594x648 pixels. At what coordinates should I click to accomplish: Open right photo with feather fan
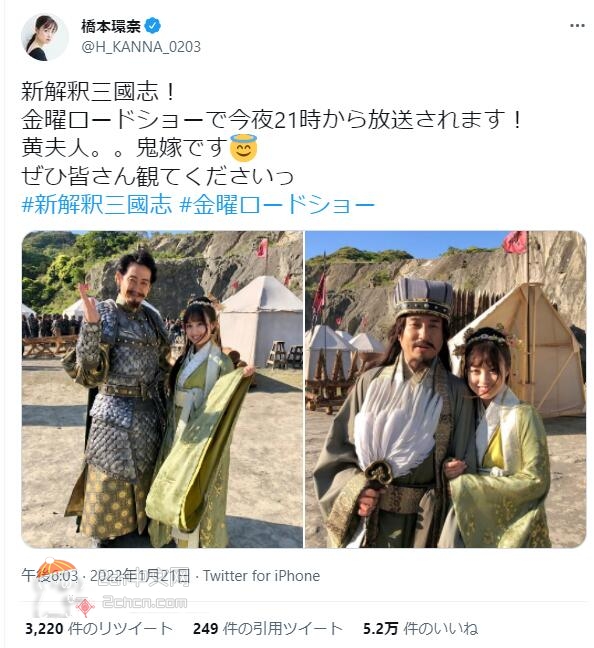click(446, 389)
